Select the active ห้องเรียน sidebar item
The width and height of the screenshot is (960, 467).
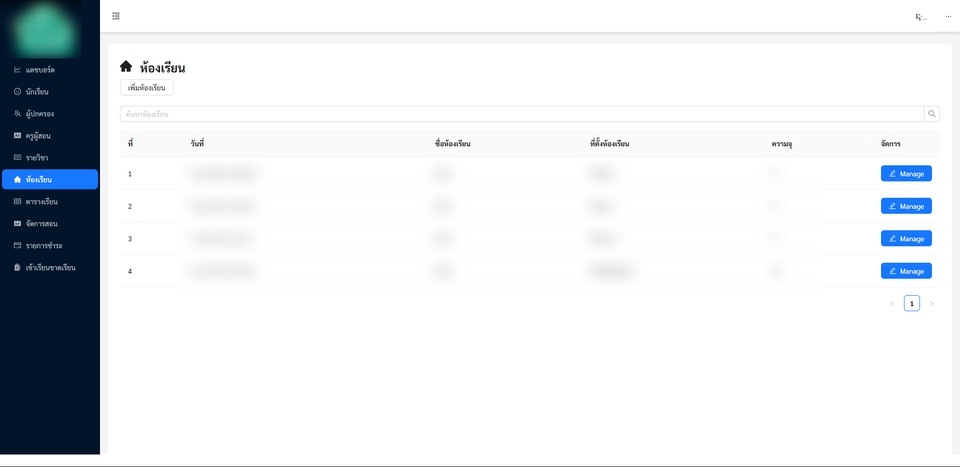click(50, 179)
